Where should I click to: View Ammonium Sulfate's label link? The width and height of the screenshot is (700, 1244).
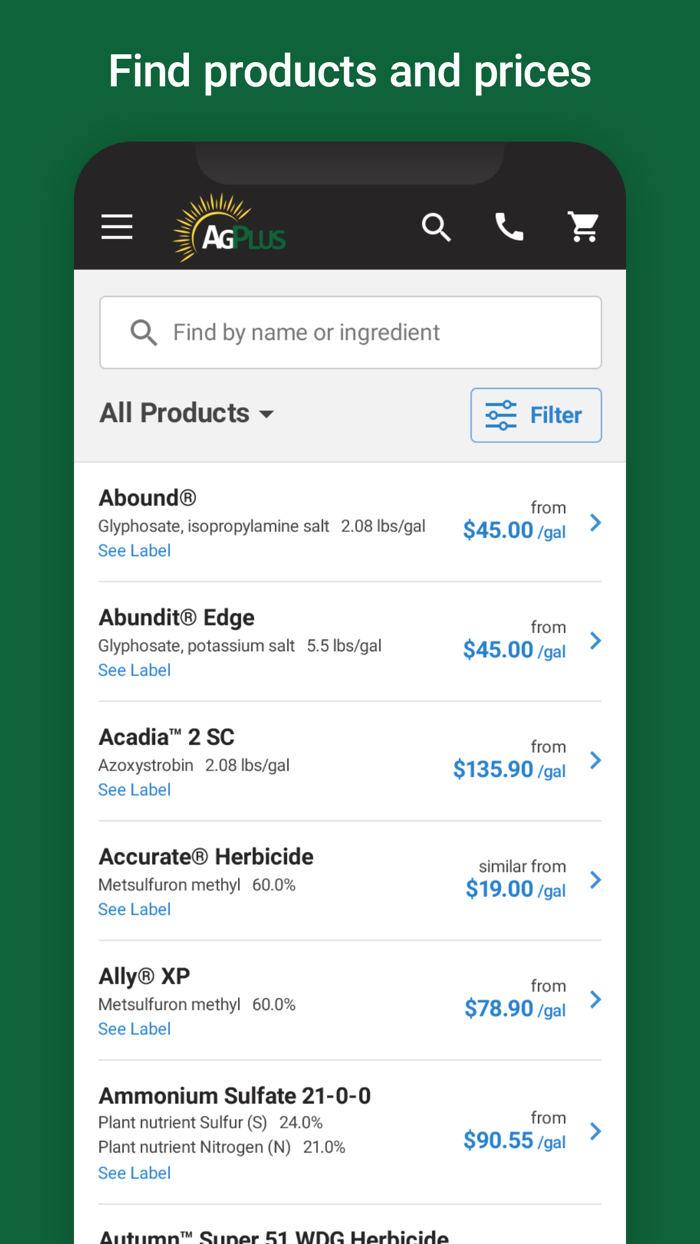coord(134,1172)
